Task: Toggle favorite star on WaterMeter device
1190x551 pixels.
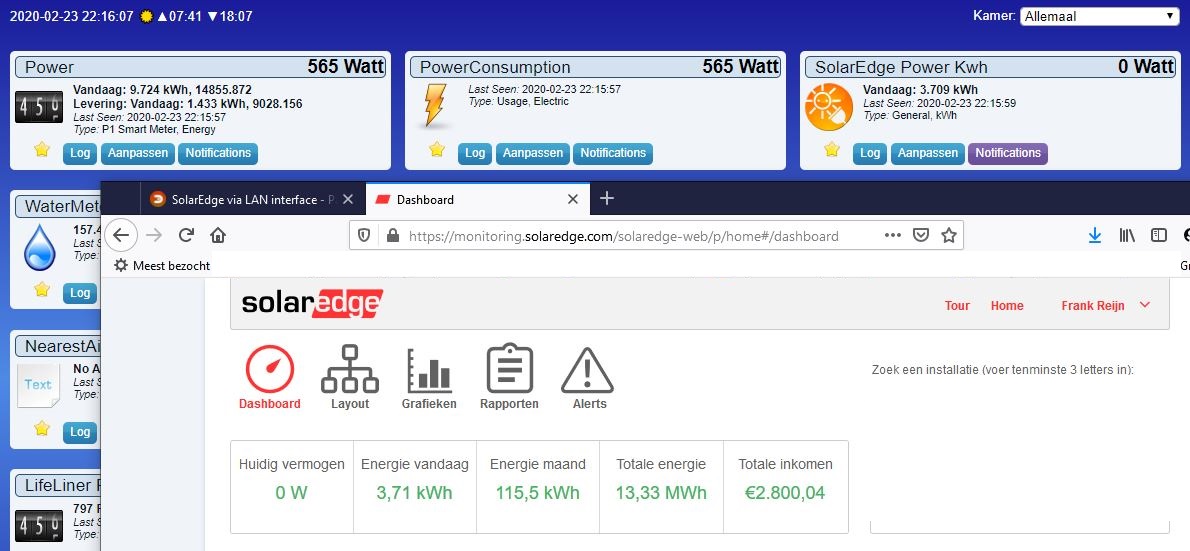Action: [x=42, y=289]
